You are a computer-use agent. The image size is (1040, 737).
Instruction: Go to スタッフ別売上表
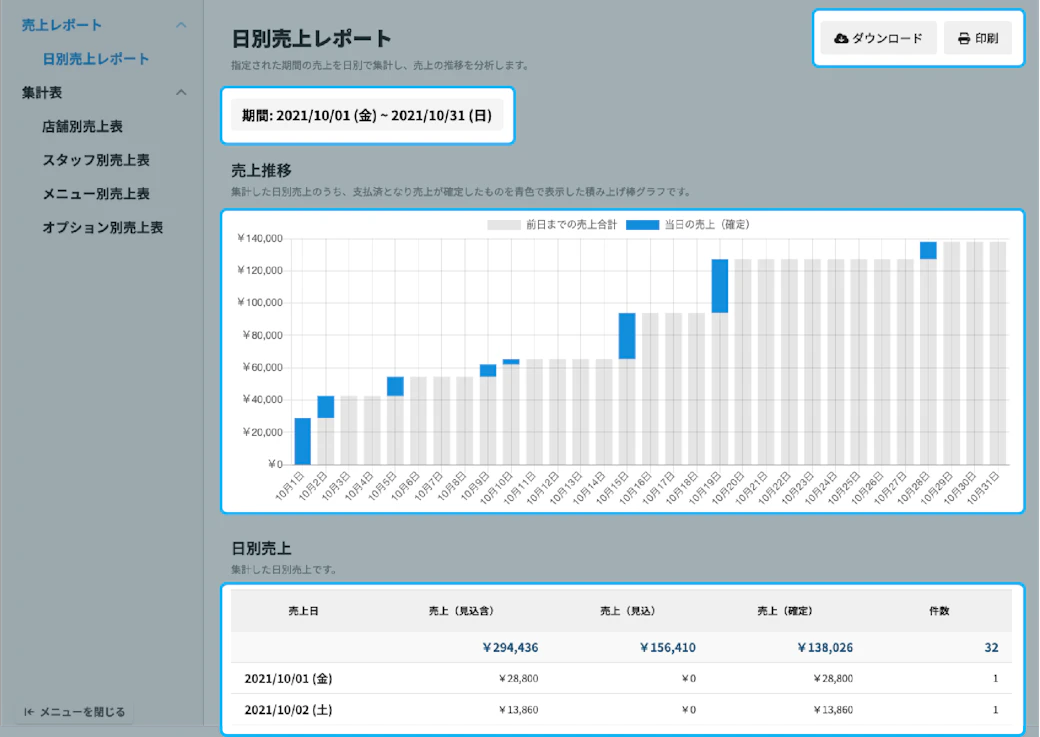96,160
